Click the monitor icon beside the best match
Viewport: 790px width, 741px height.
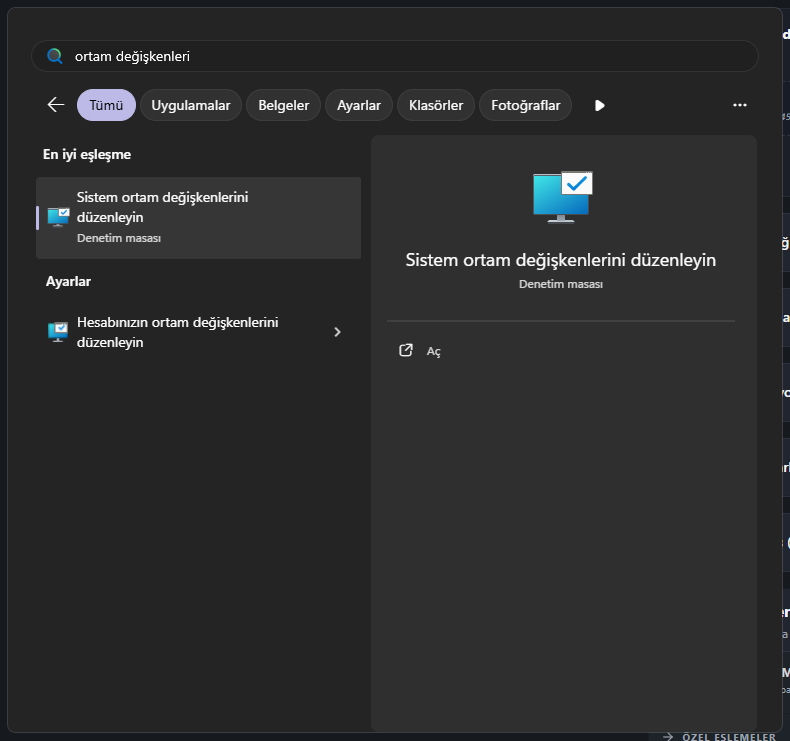[58, 217]
